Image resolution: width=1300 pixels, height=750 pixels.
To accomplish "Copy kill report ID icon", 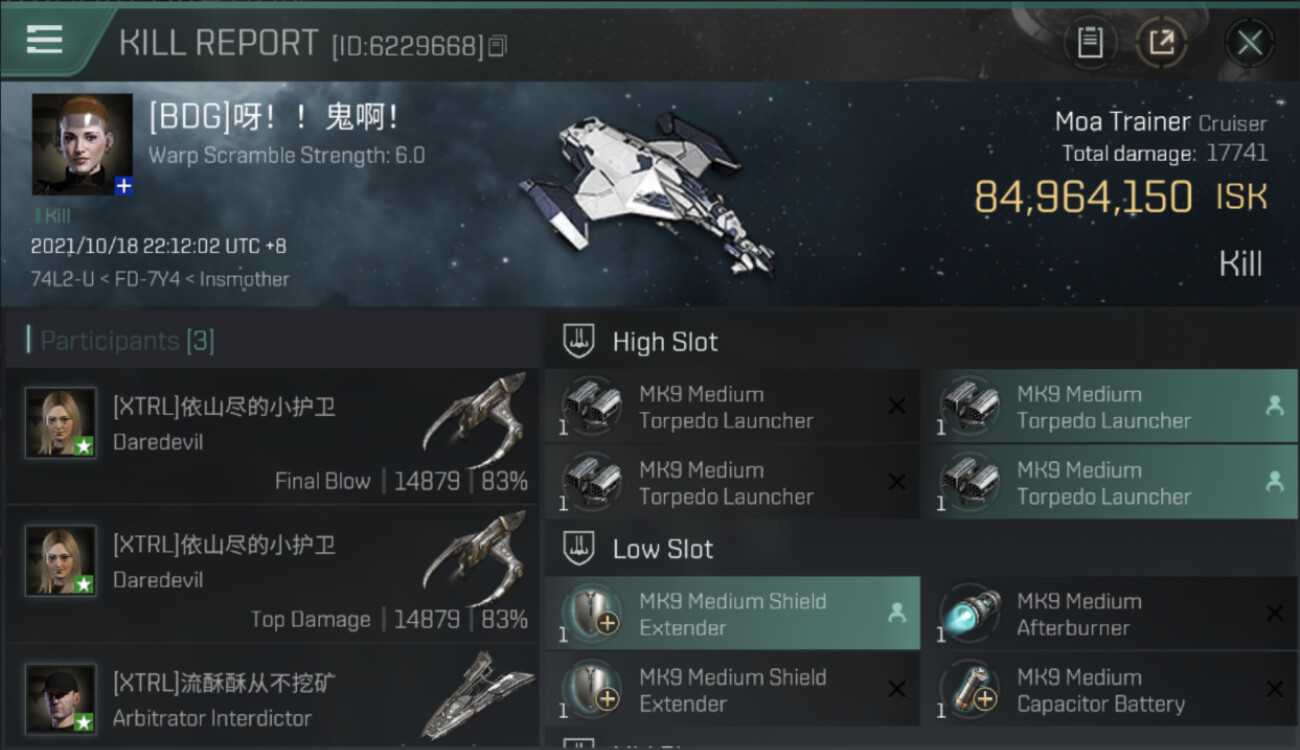I will (498, 45).
